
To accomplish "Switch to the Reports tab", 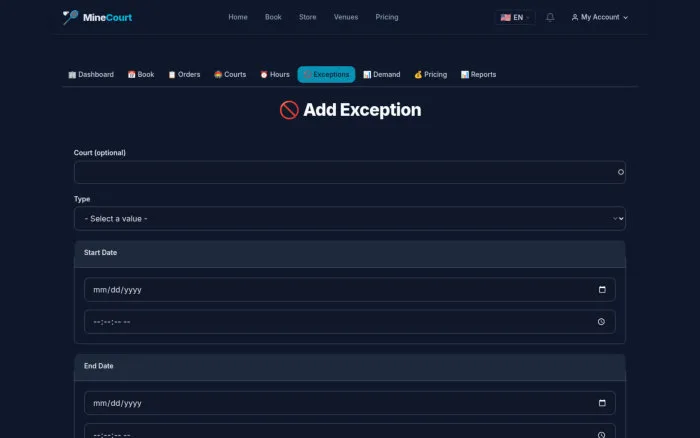I will [x=479, y=75].
